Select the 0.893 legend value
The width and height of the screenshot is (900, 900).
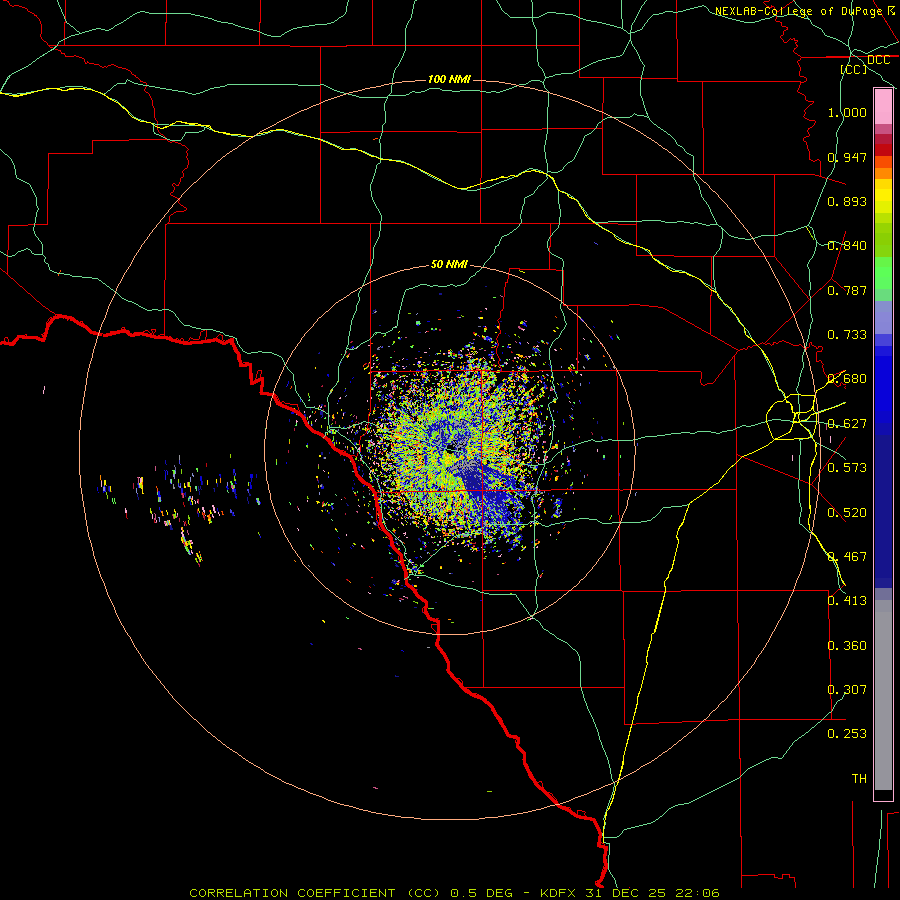[847, 201]
